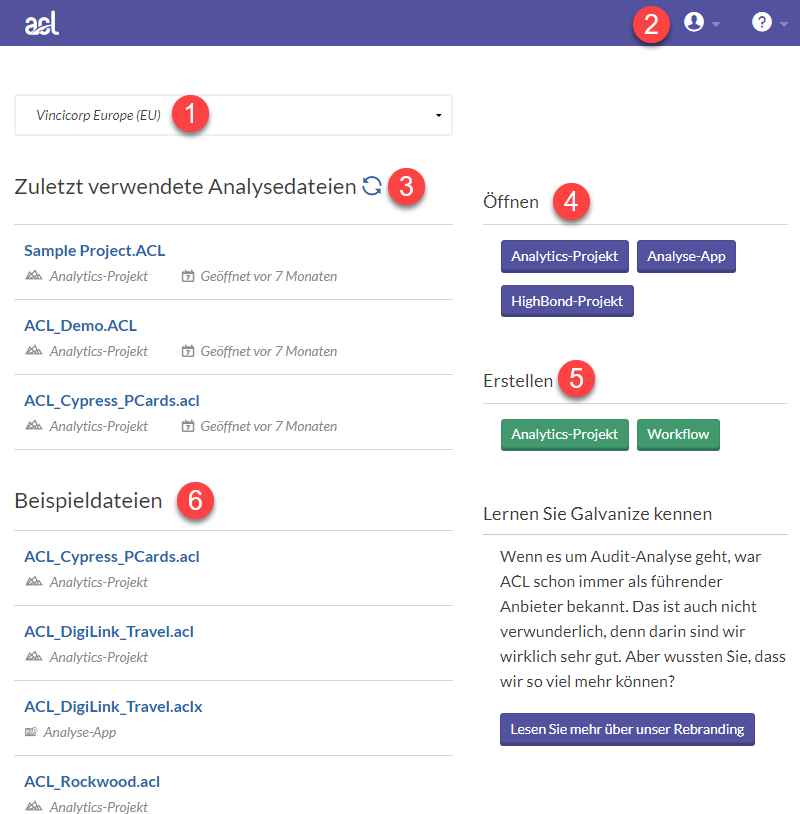Open the sample file ACL_Rockwood.acl
Viewport: 800px width, 814px height.
pyautogui.click(x=92, y=782)
